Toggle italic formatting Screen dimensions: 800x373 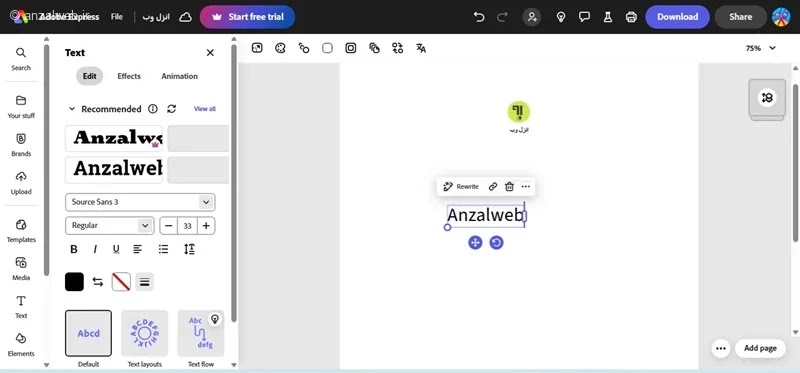[x=95, y=249]
